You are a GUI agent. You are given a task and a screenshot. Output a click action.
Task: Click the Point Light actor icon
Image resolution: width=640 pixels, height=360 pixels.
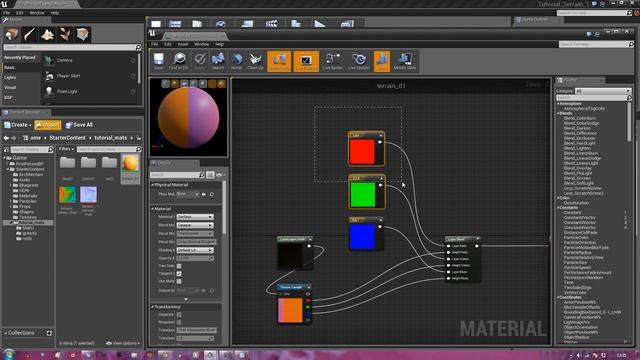pos(49,91)
